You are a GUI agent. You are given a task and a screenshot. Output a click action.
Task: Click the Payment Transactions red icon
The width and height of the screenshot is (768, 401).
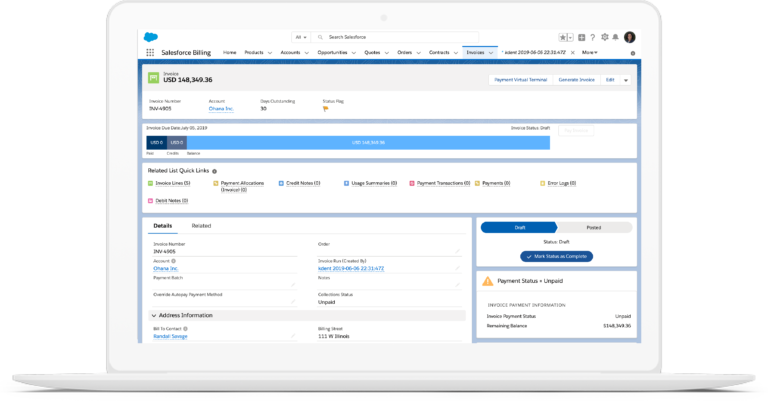pyautogui.click(x=412, y=183)
